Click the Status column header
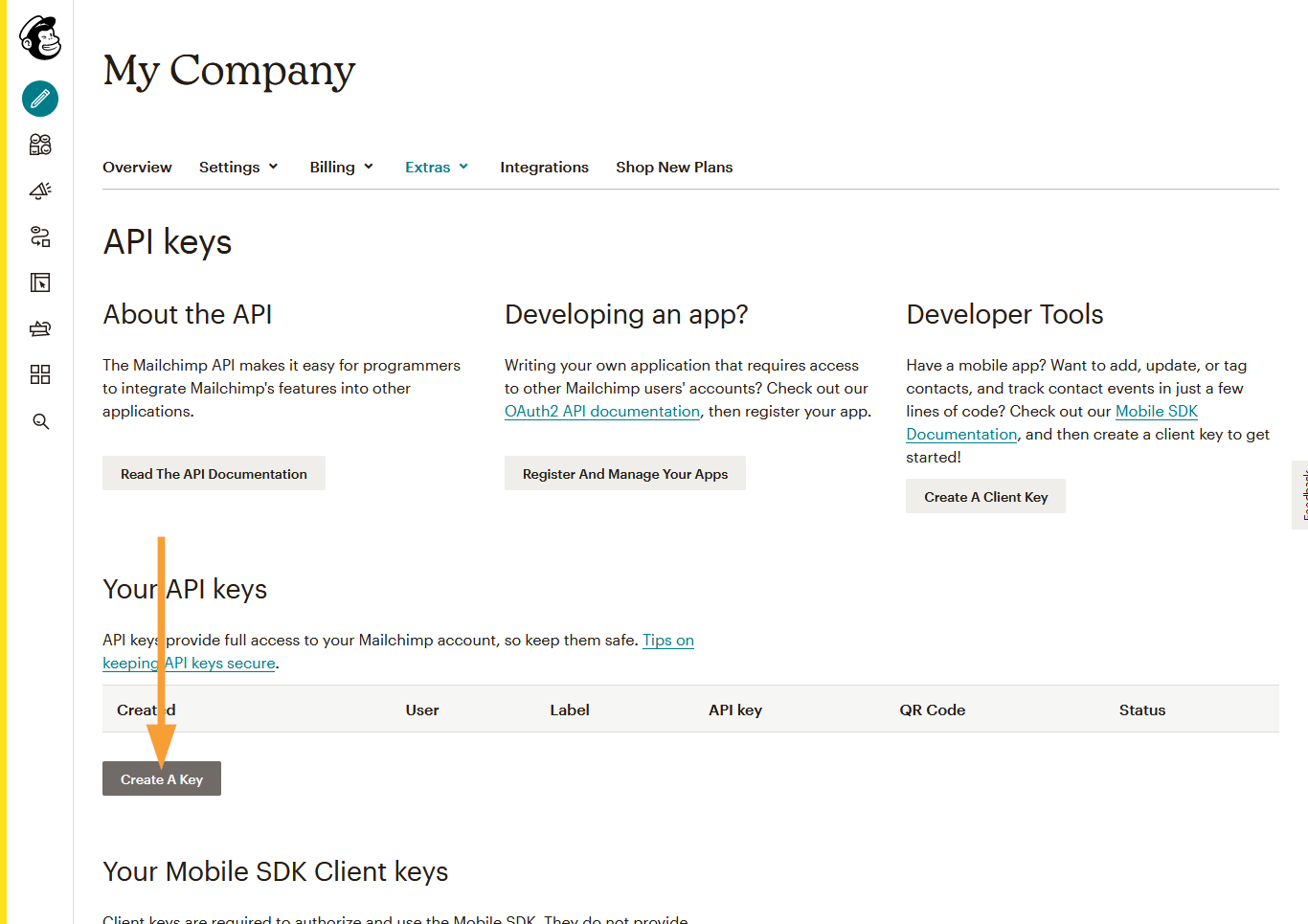The height and width of the screenshot is (924, 1308). pos(1142,710)
